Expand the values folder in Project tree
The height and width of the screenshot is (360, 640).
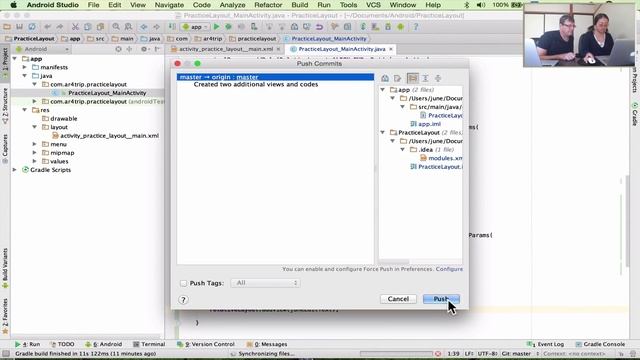click(35, 162)
